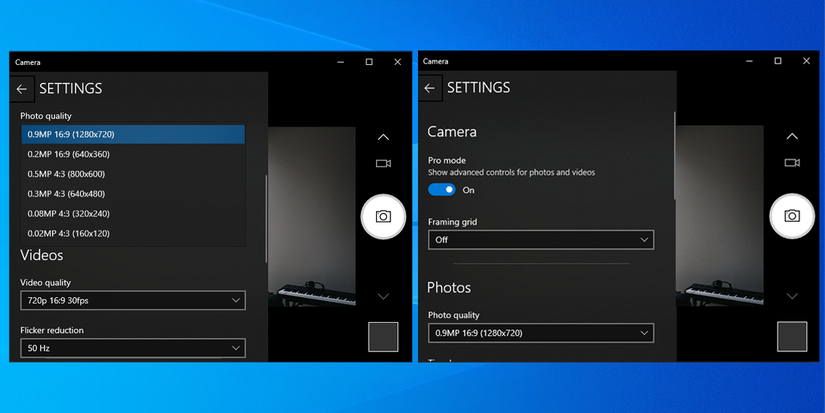
Task: Click 'Show advanced controls for photos and videos' text
Action: click(x=511, y=172)
